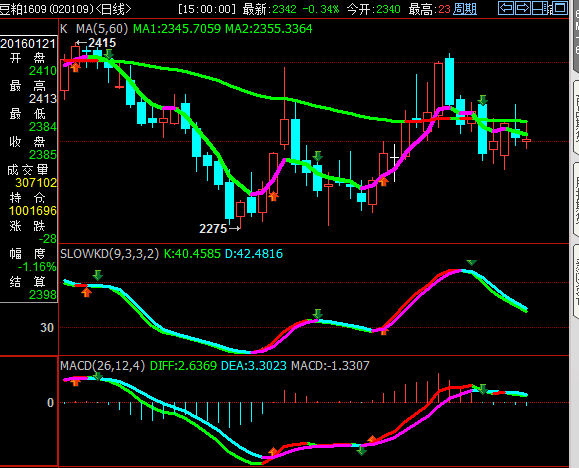Open the 周期 period link

click(x=465, y=8)
